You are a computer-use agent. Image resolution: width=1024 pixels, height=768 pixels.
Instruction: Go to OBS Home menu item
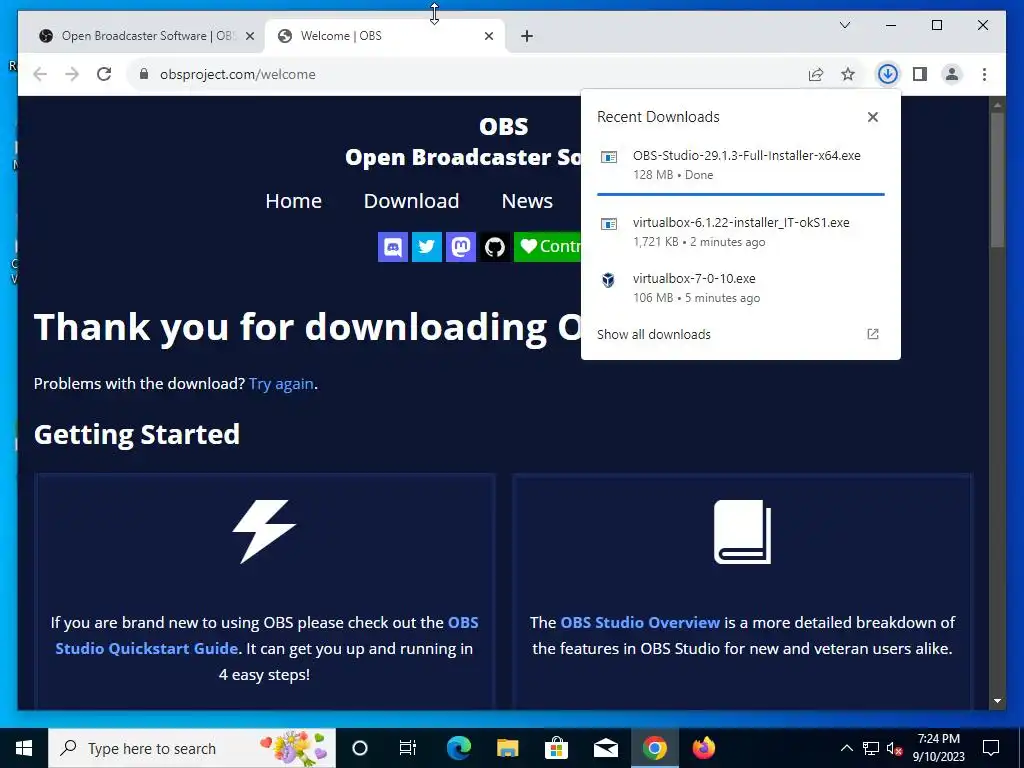293,201
